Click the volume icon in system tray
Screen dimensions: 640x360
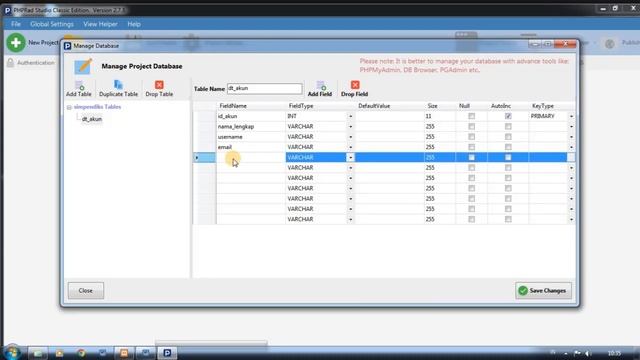click(x=587, y=353)
